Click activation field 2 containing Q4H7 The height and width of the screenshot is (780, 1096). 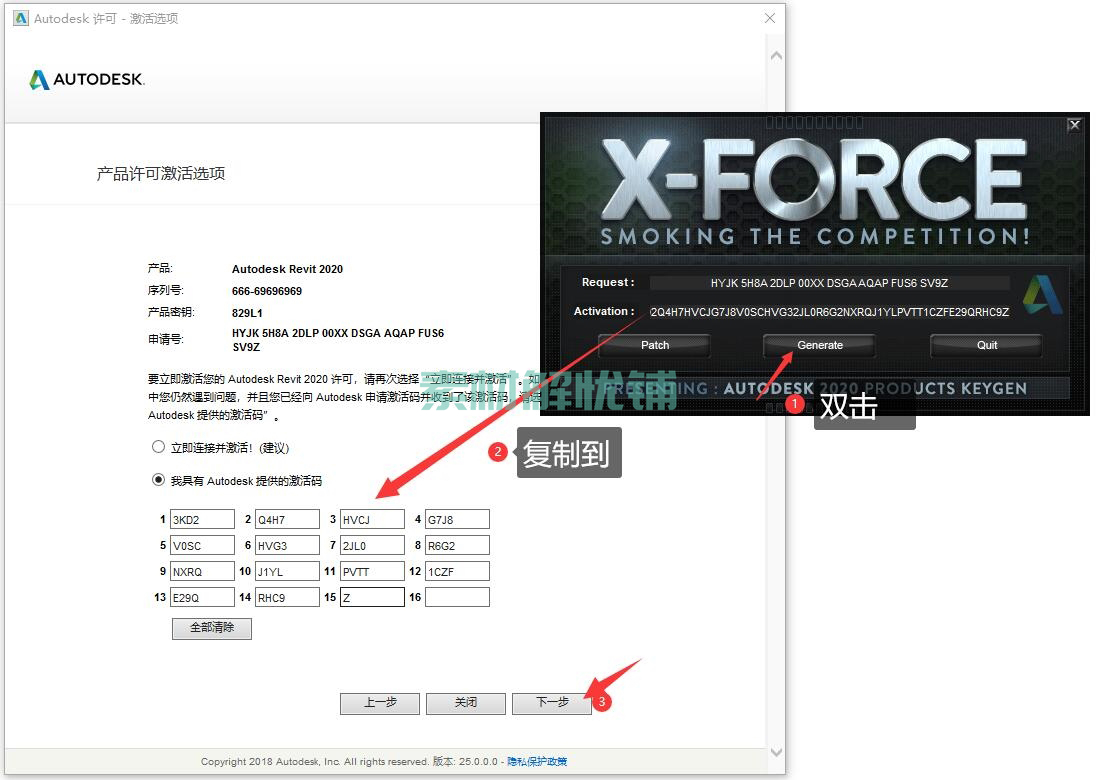point(287,519)
